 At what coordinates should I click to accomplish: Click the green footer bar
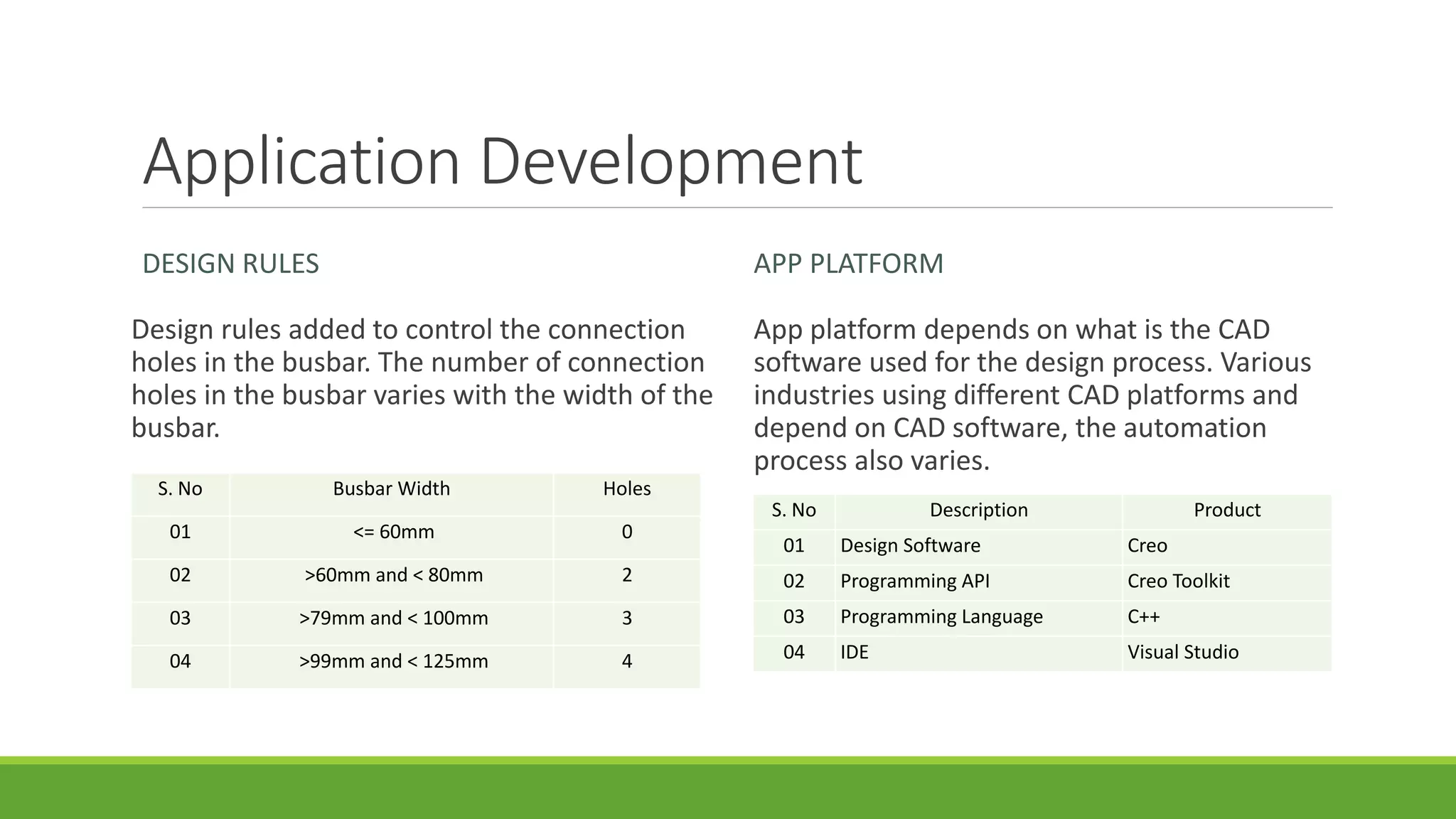pos(728,789)
